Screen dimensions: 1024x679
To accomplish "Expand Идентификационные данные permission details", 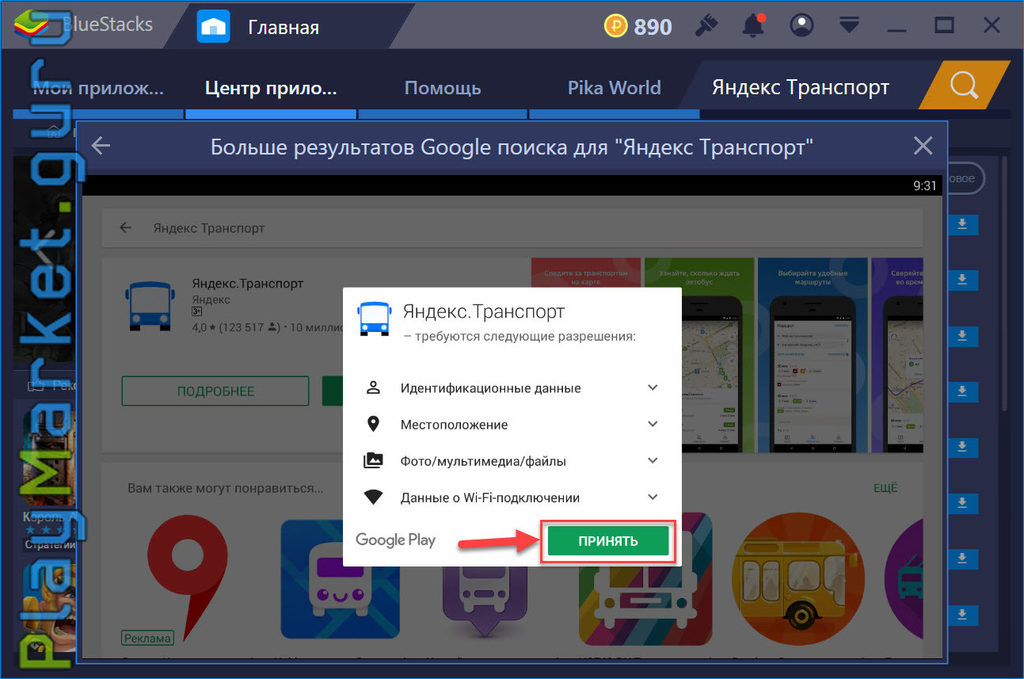I will 652,388.
